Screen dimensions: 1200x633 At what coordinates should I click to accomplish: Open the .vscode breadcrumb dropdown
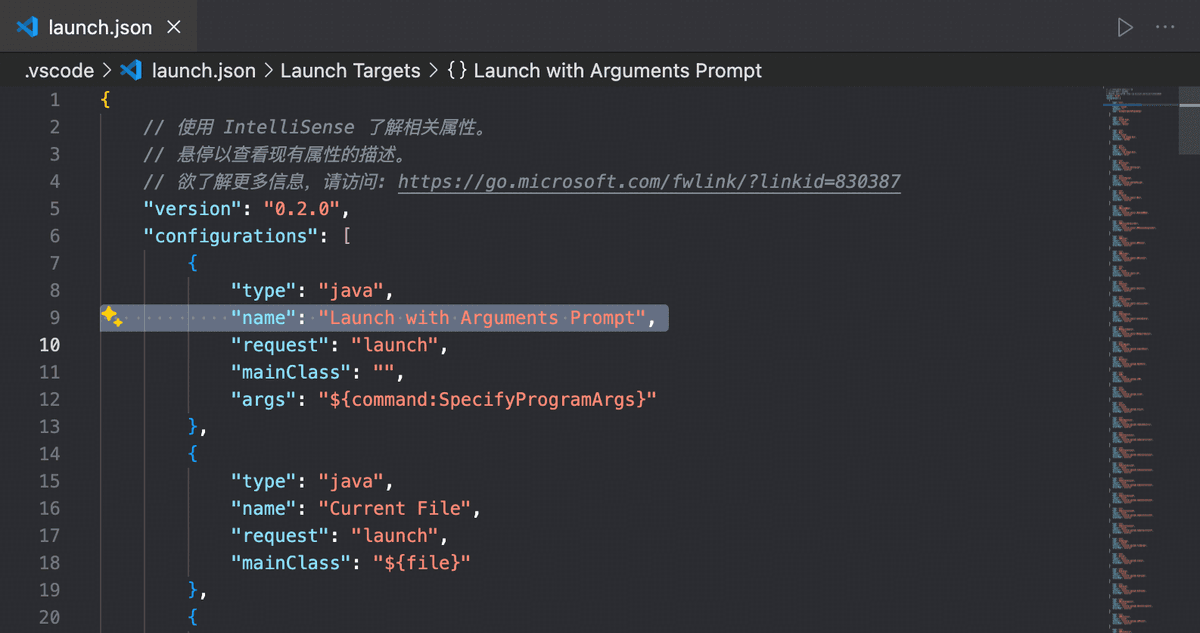click(57, 70)
